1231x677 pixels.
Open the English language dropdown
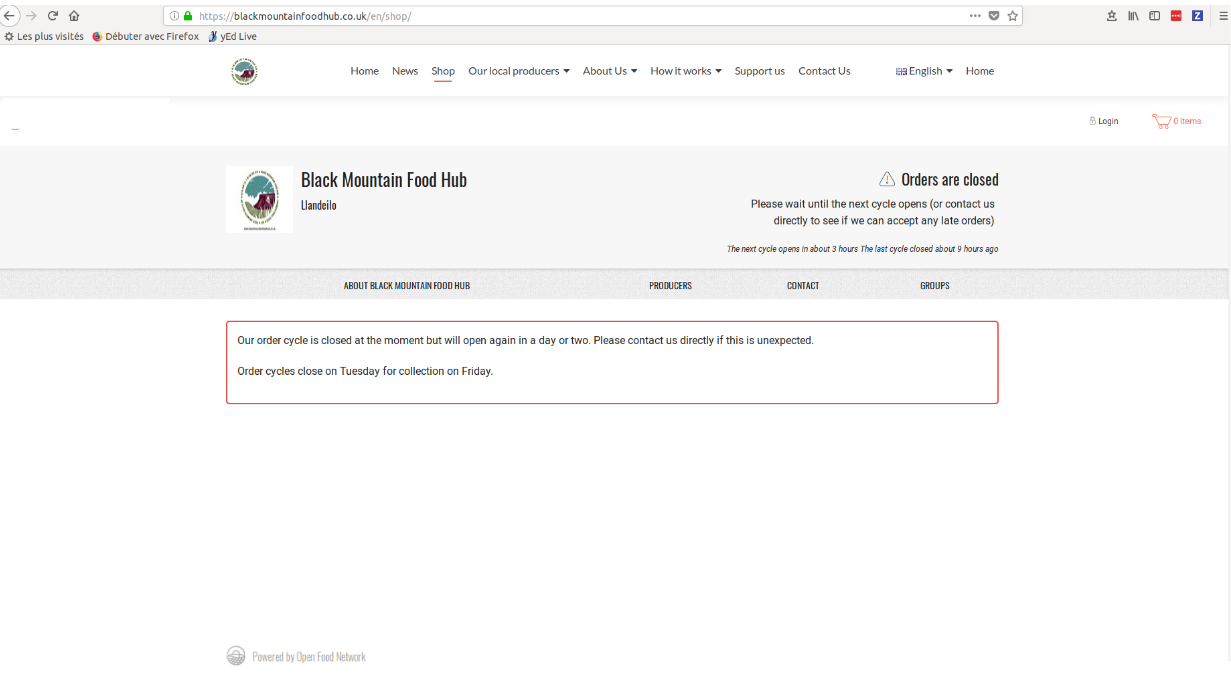pos(924,71)
